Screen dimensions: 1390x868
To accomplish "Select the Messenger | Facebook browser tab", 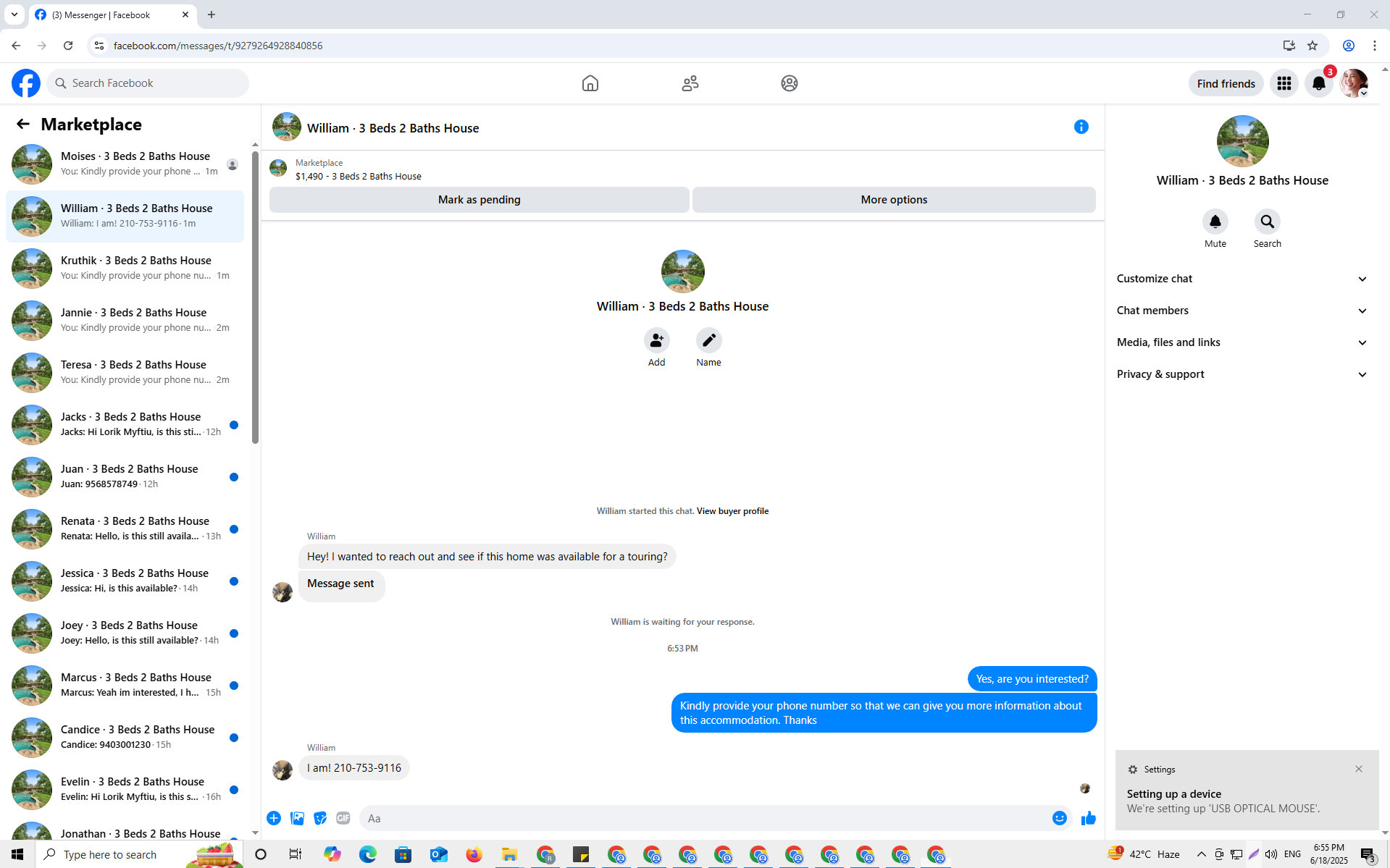I will pos(112,14).
